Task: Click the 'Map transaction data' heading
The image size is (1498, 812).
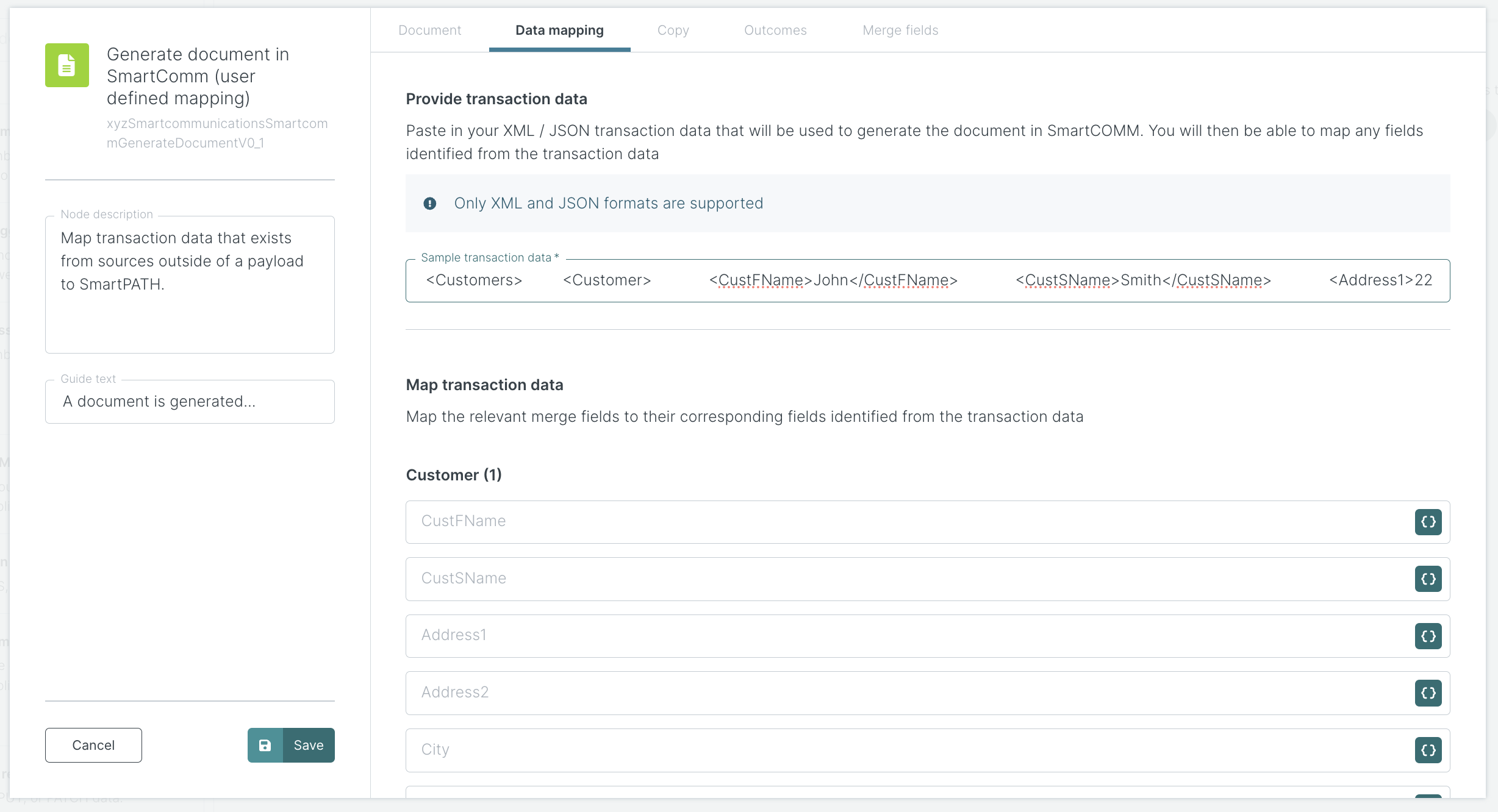Action: coord(484,385)
